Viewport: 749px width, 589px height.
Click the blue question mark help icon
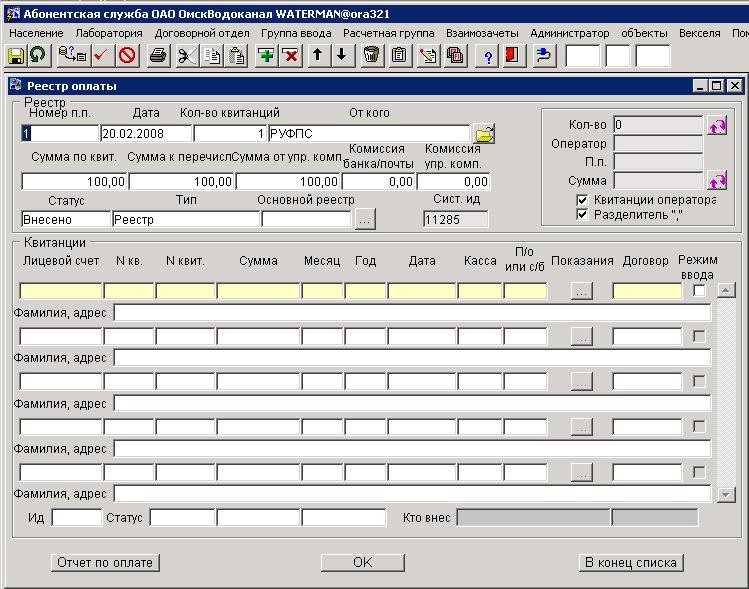[x=489, y=55]
